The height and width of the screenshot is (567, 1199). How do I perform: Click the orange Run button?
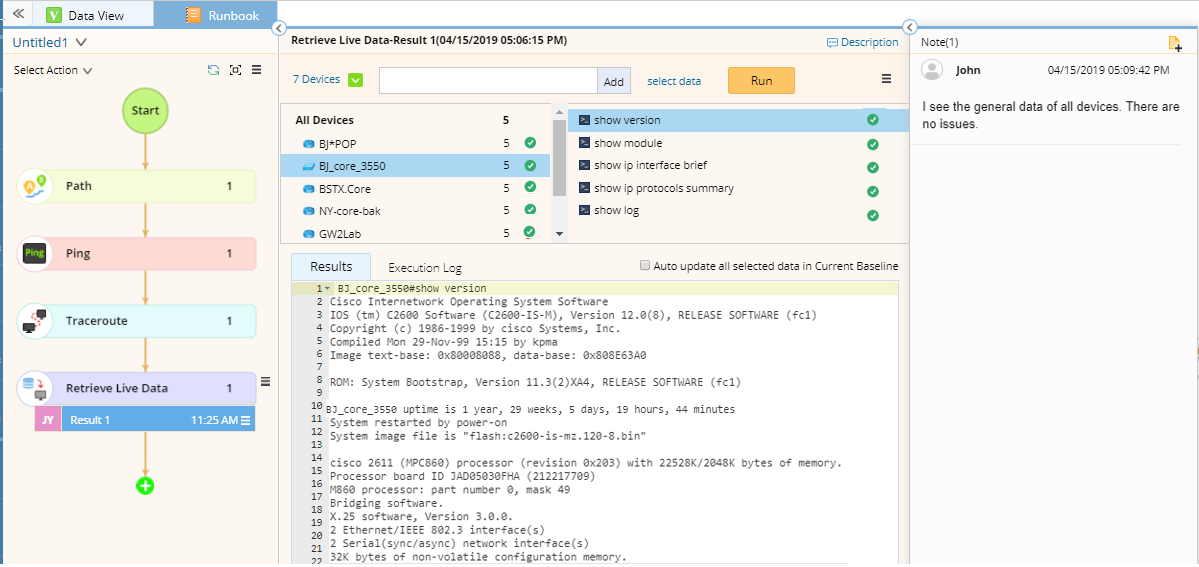click(x=761, y=81)
